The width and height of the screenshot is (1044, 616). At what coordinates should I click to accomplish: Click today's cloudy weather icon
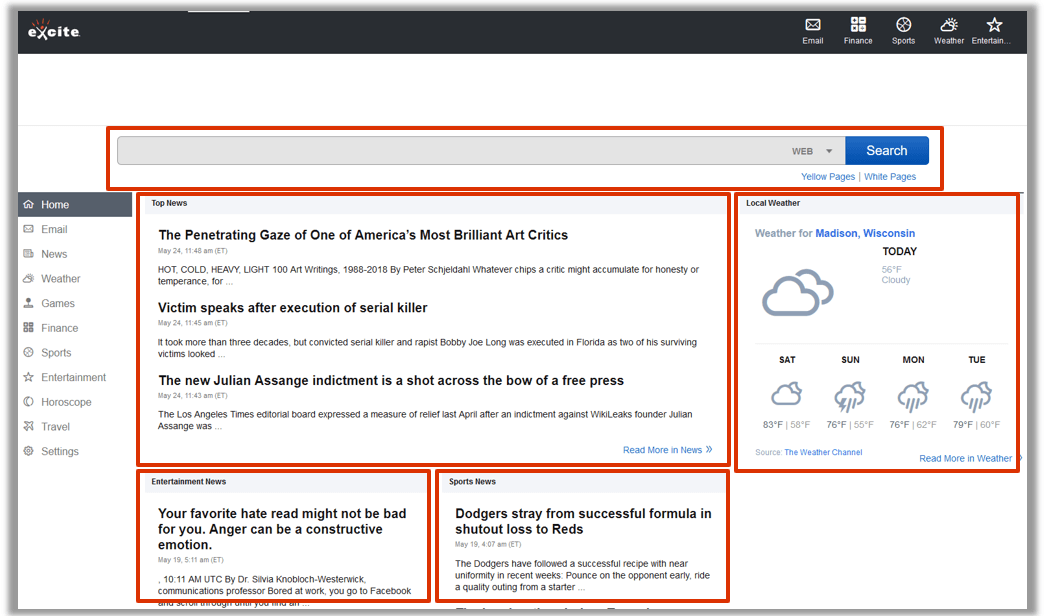coord(797,293)
